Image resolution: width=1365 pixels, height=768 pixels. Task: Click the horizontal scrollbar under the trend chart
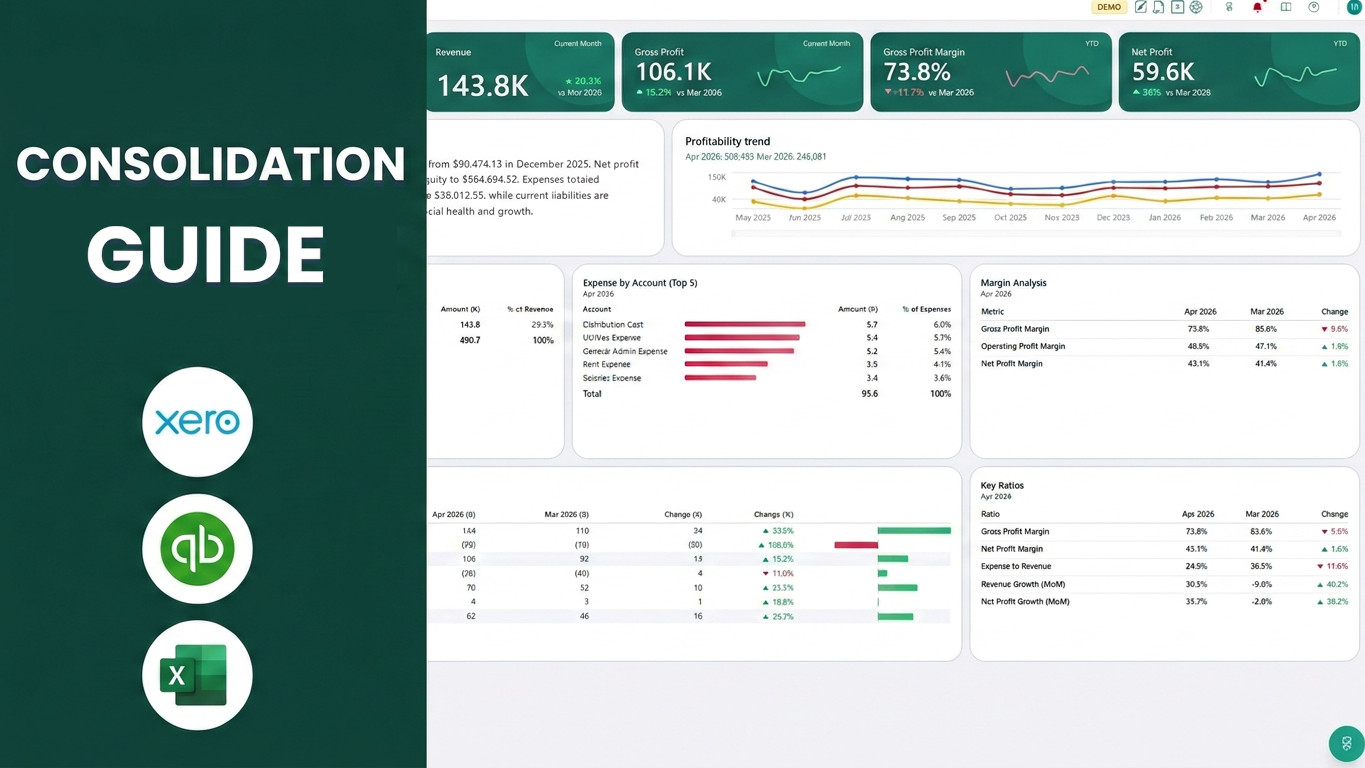click(1035, 233)
